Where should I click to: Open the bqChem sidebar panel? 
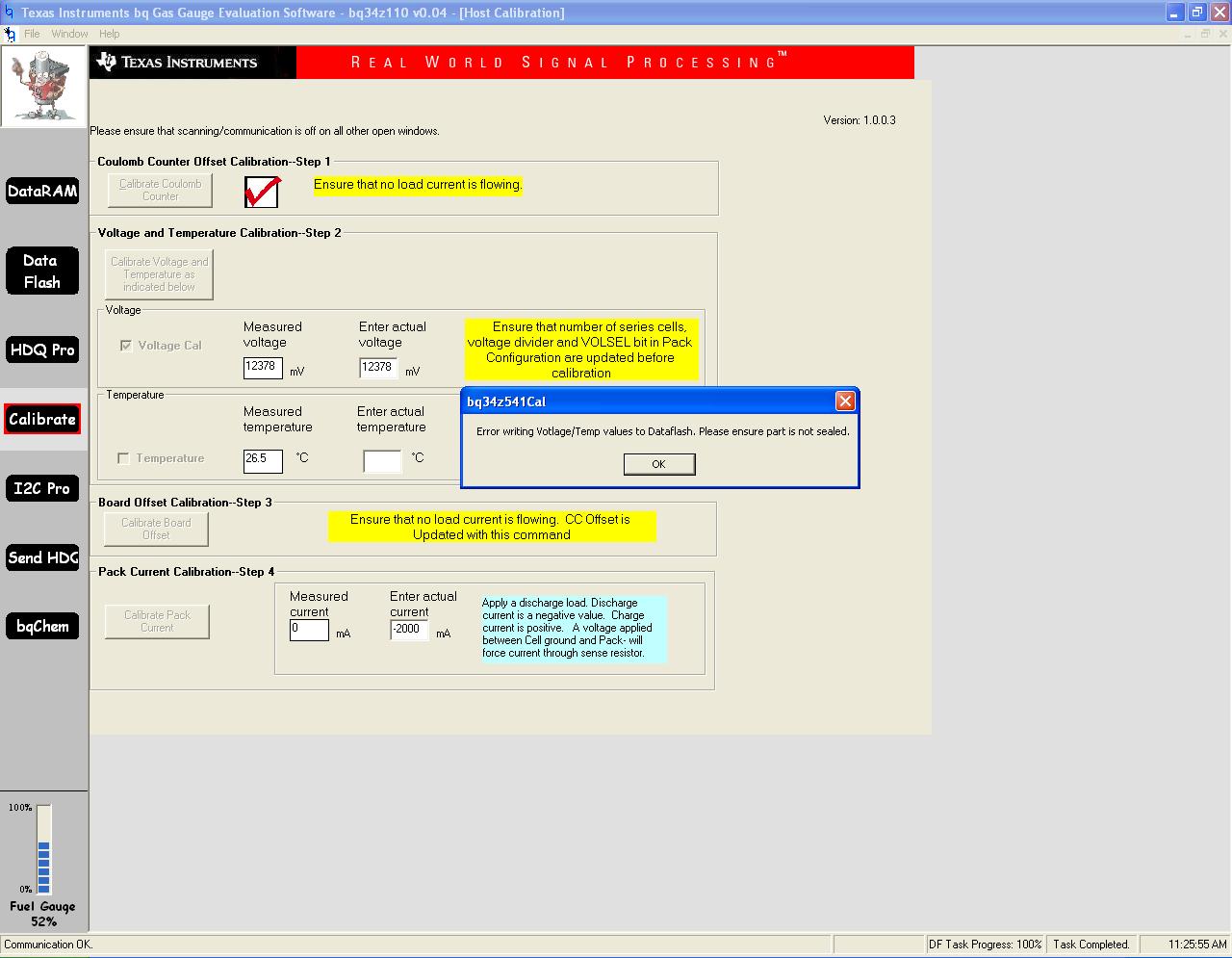(x=42, y=626)
